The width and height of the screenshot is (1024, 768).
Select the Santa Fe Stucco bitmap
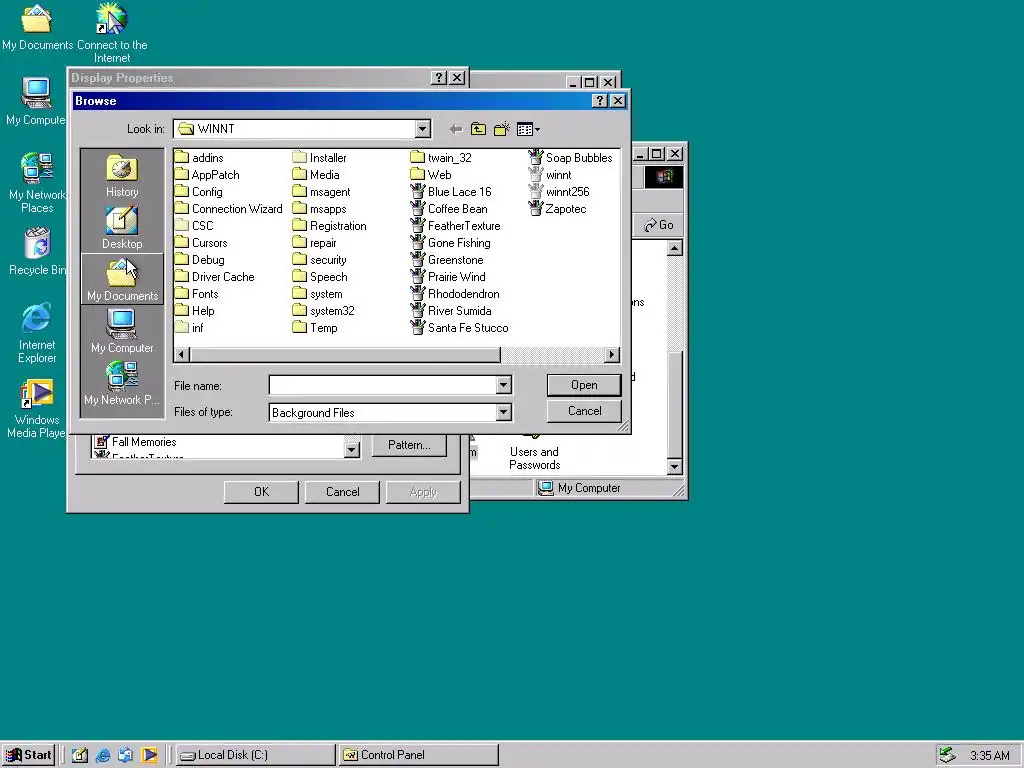point(460,328)
